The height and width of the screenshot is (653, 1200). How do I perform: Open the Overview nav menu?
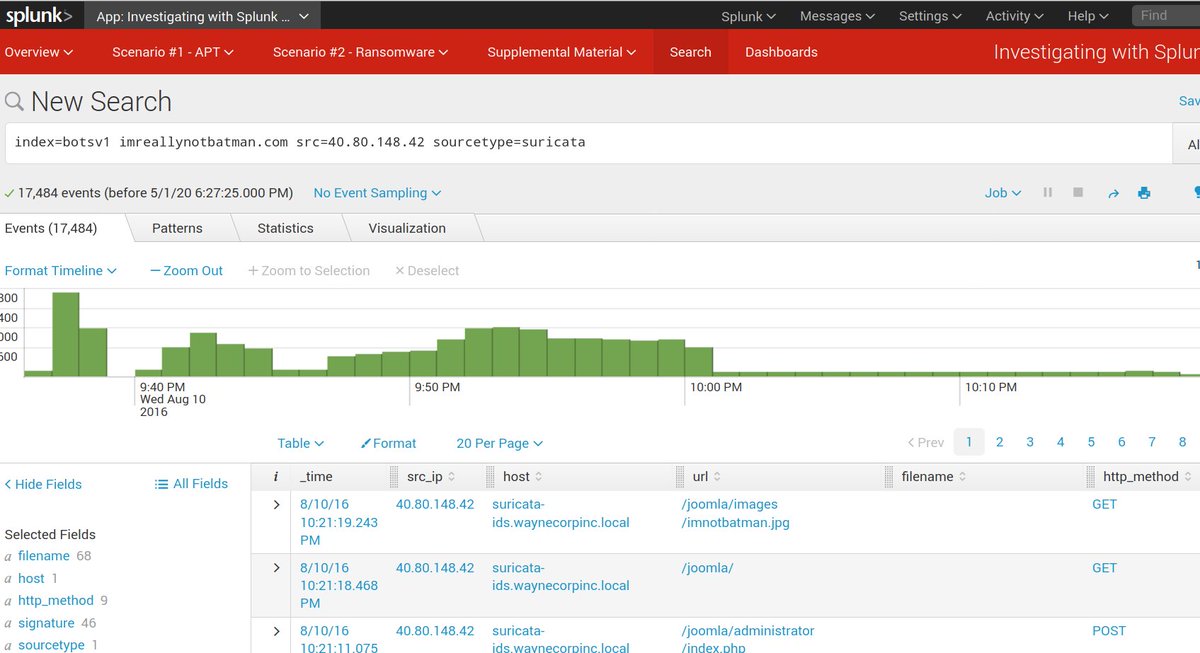tap(39, 52)
